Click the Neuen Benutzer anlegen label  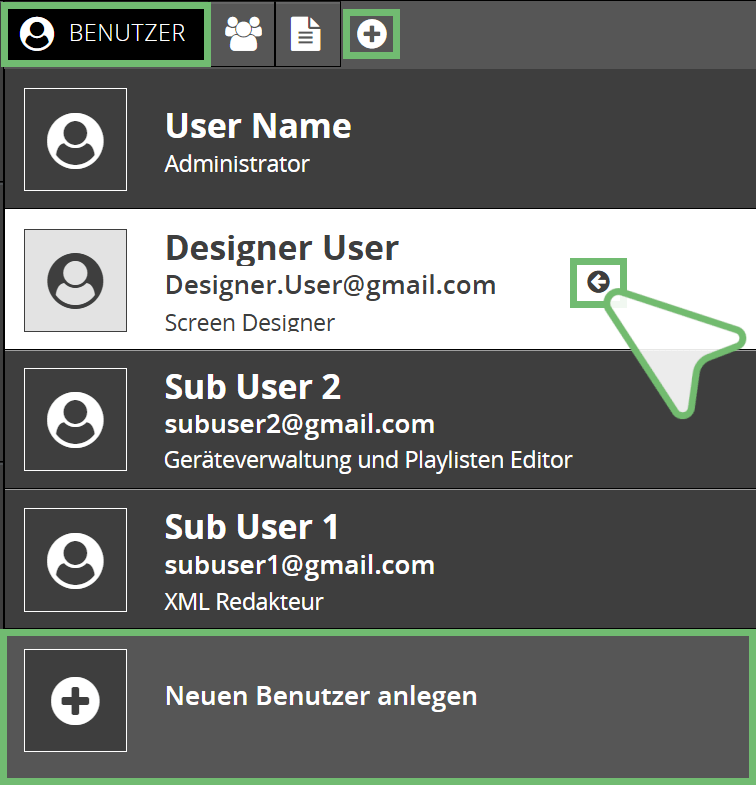coord(320,695)
